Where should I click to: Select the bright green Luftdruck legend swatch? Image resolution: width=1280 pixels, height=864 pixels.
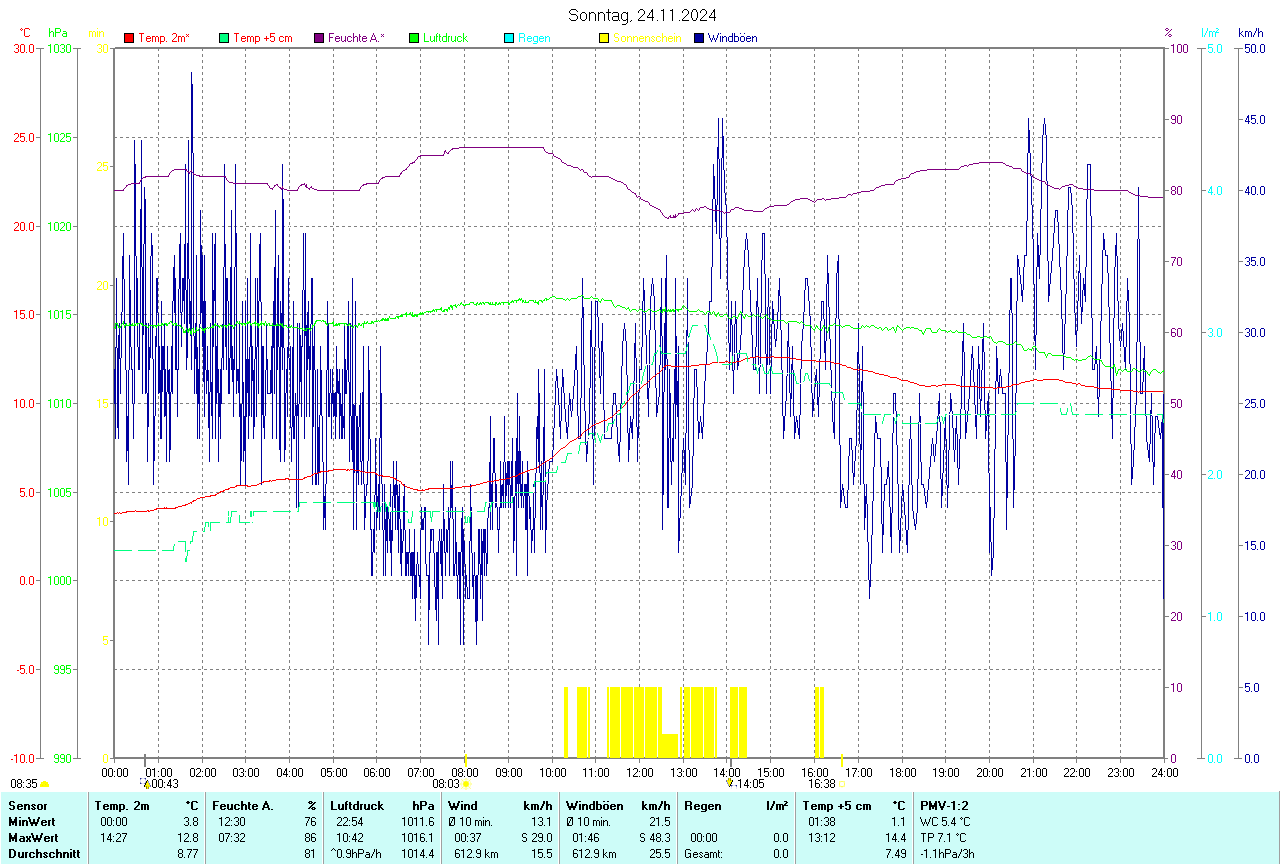click(x=414, y=38)
